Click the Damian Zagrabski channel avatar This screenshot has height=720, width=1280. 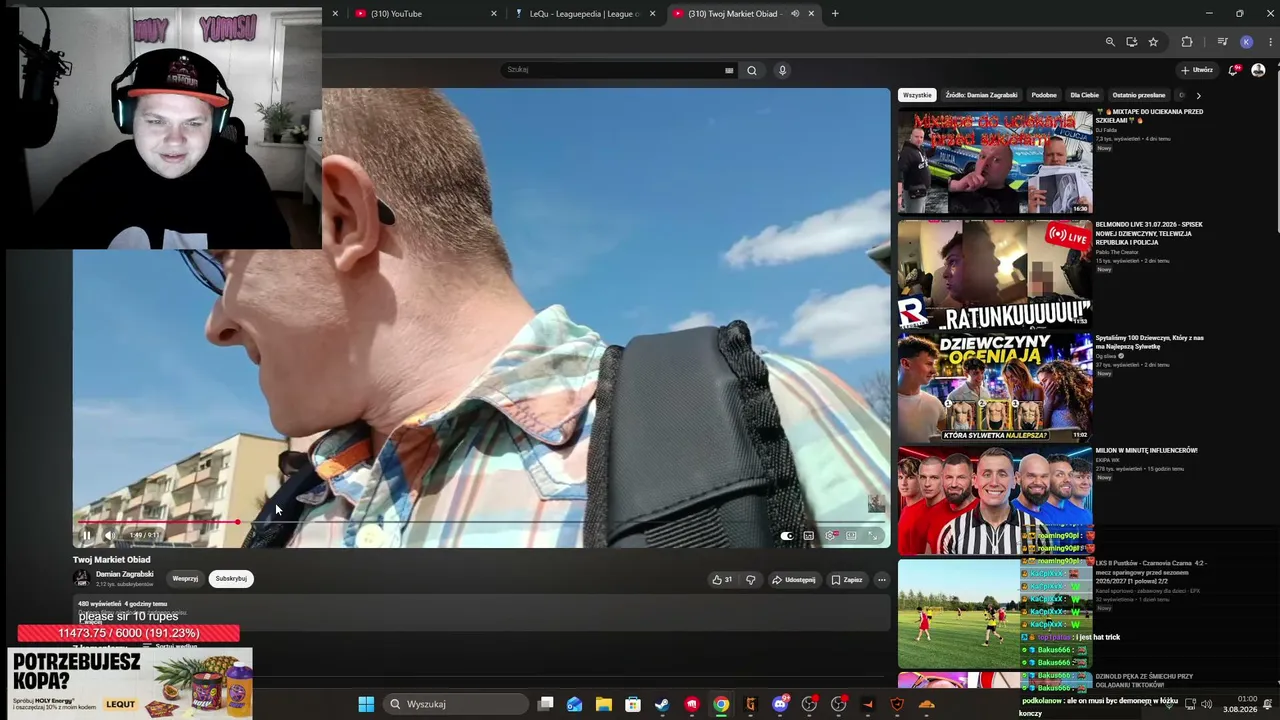tap(81, 578)
